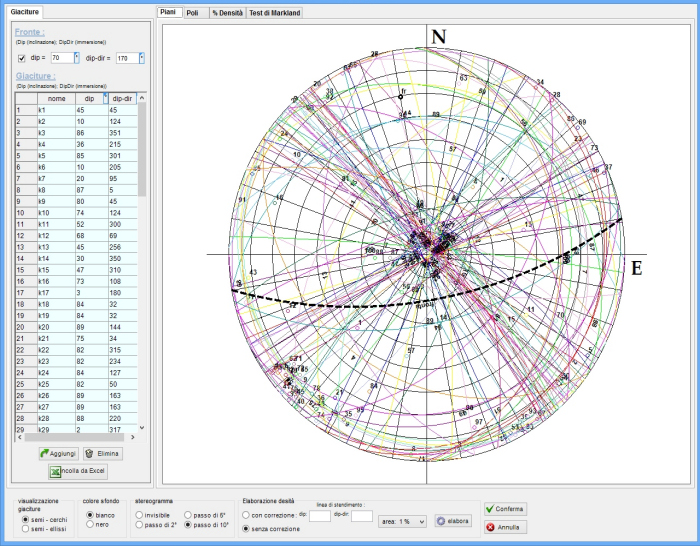The height and width of the screenshot is (546, 700).
Task: Click dip-dir cell 220 of k28
Action: point(123,419)
